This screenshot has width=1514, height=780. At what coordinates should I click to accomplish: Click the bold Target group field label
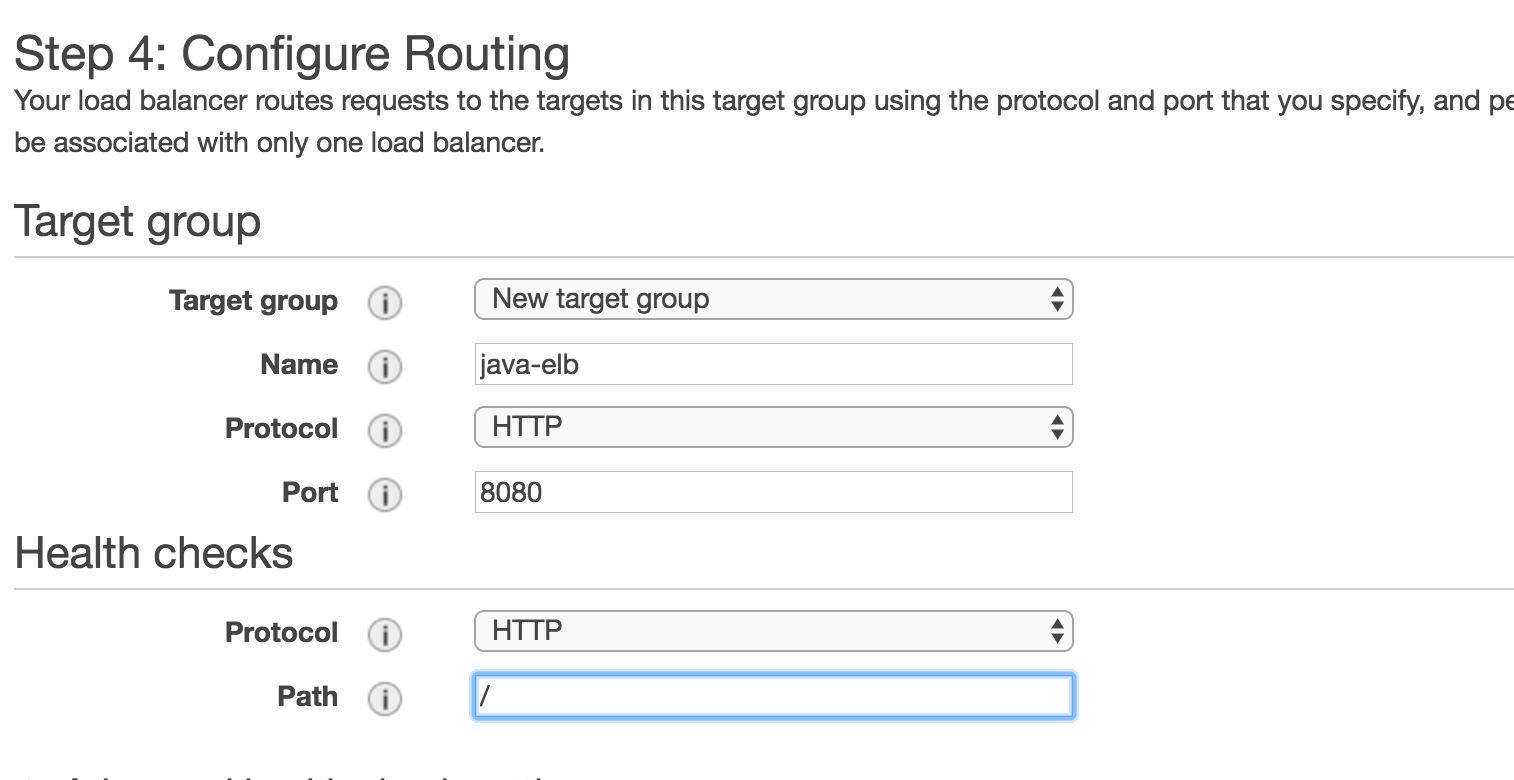click(x=253, y=301)
